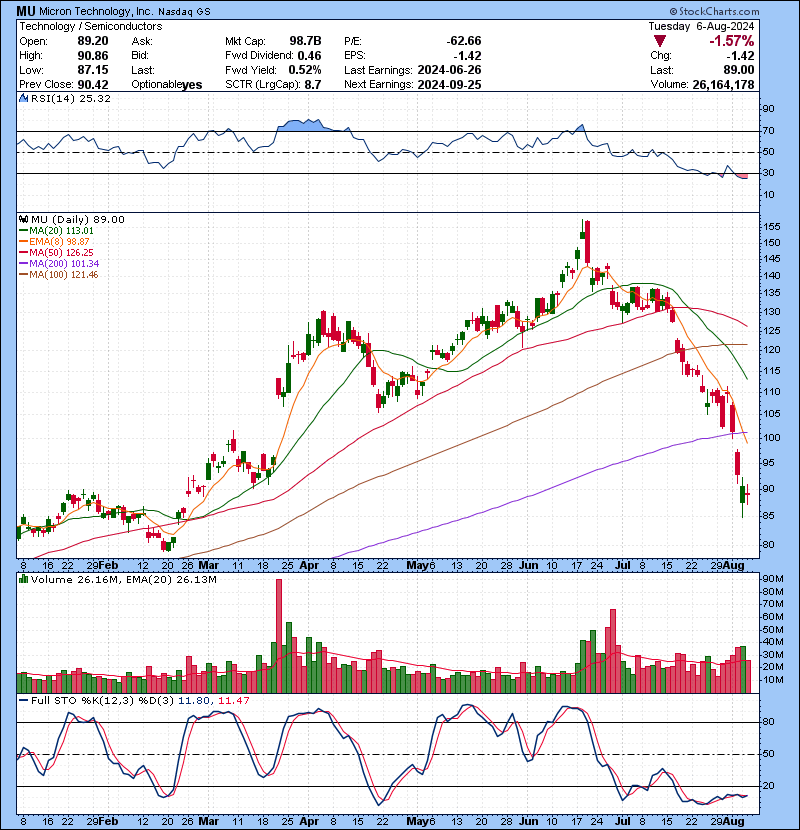Click the 30 level on the RSI axis
The image size is (800, 830).
coord(769,173)
